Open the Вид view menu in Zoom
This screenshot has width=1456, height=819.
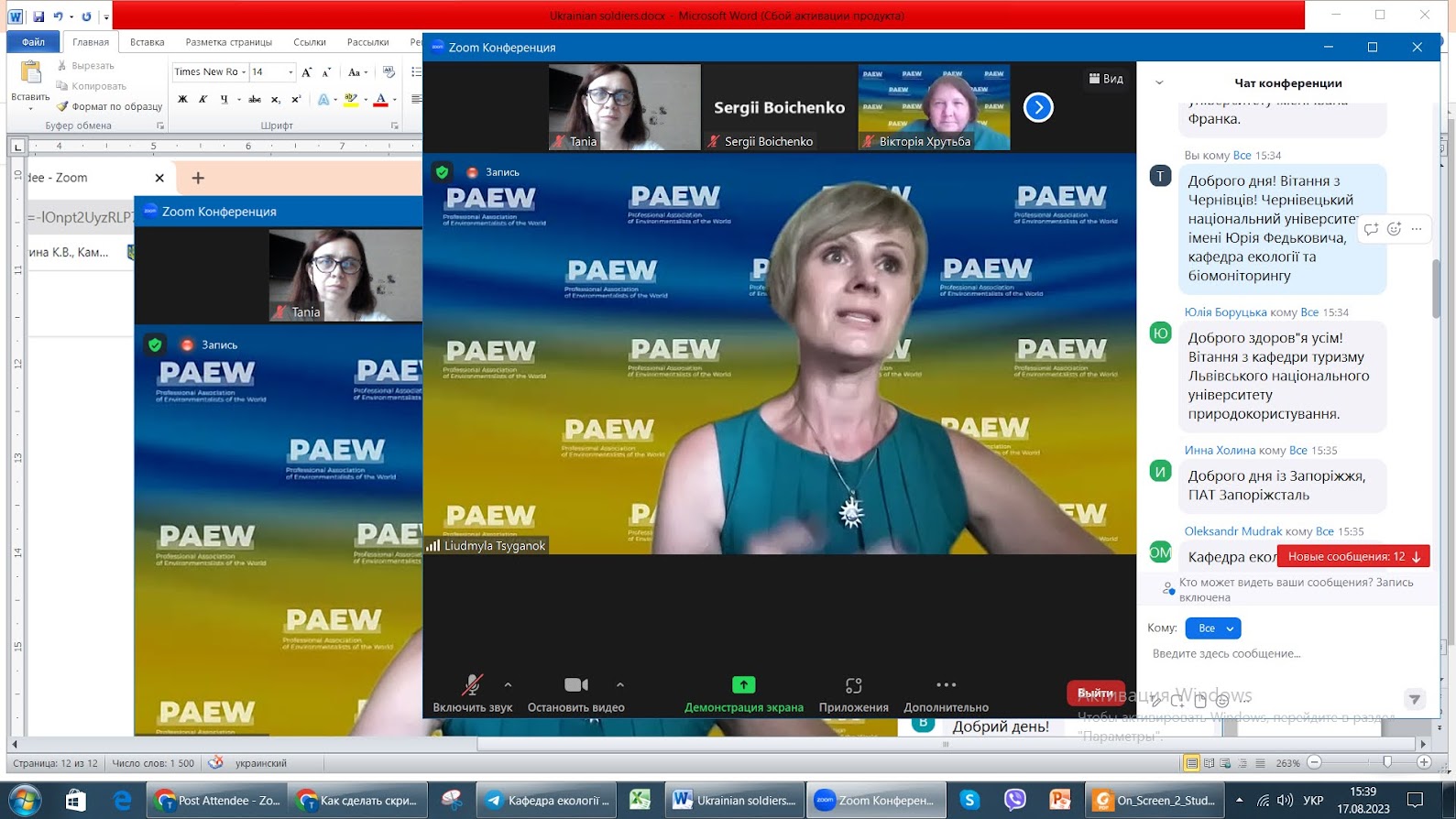(x=1106, y=79)
